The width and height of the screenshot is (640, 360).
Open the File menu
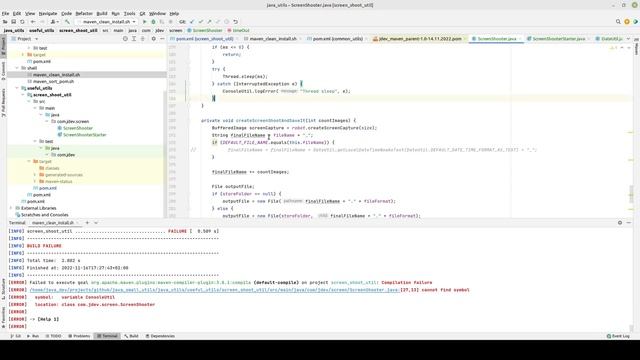coord(5,13)
